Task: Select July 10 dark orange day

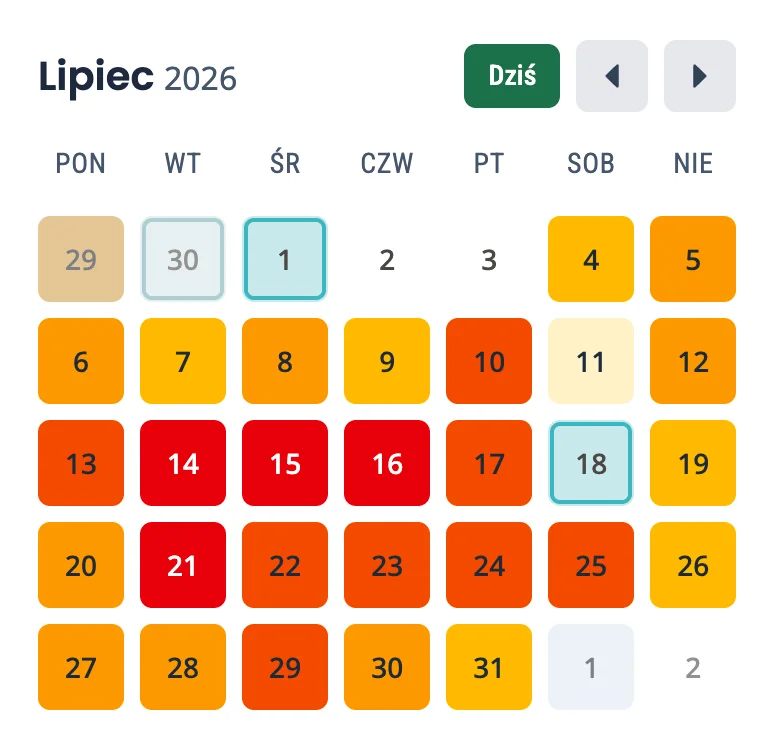Action: (489, 361)
